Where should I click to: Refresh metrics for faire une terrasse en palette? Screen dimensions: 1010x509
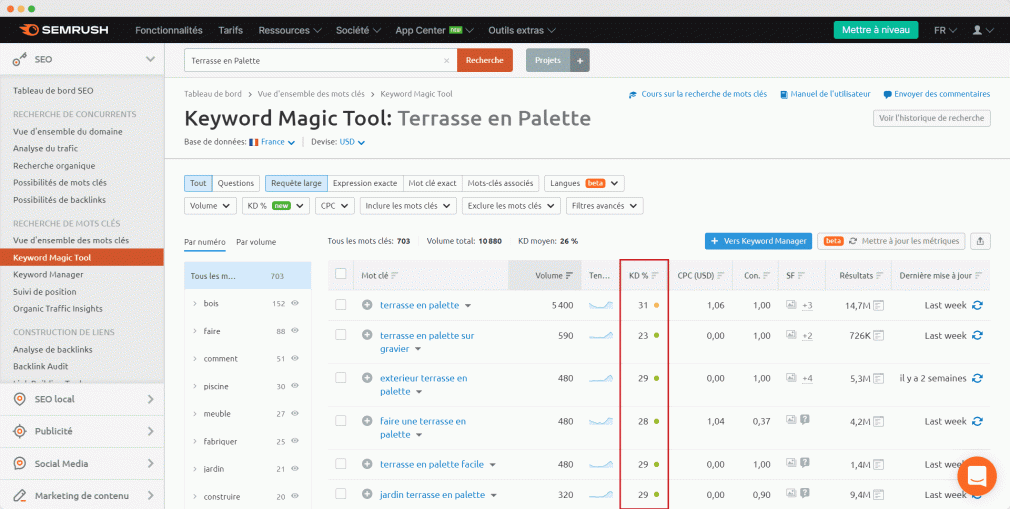(977, 421)
